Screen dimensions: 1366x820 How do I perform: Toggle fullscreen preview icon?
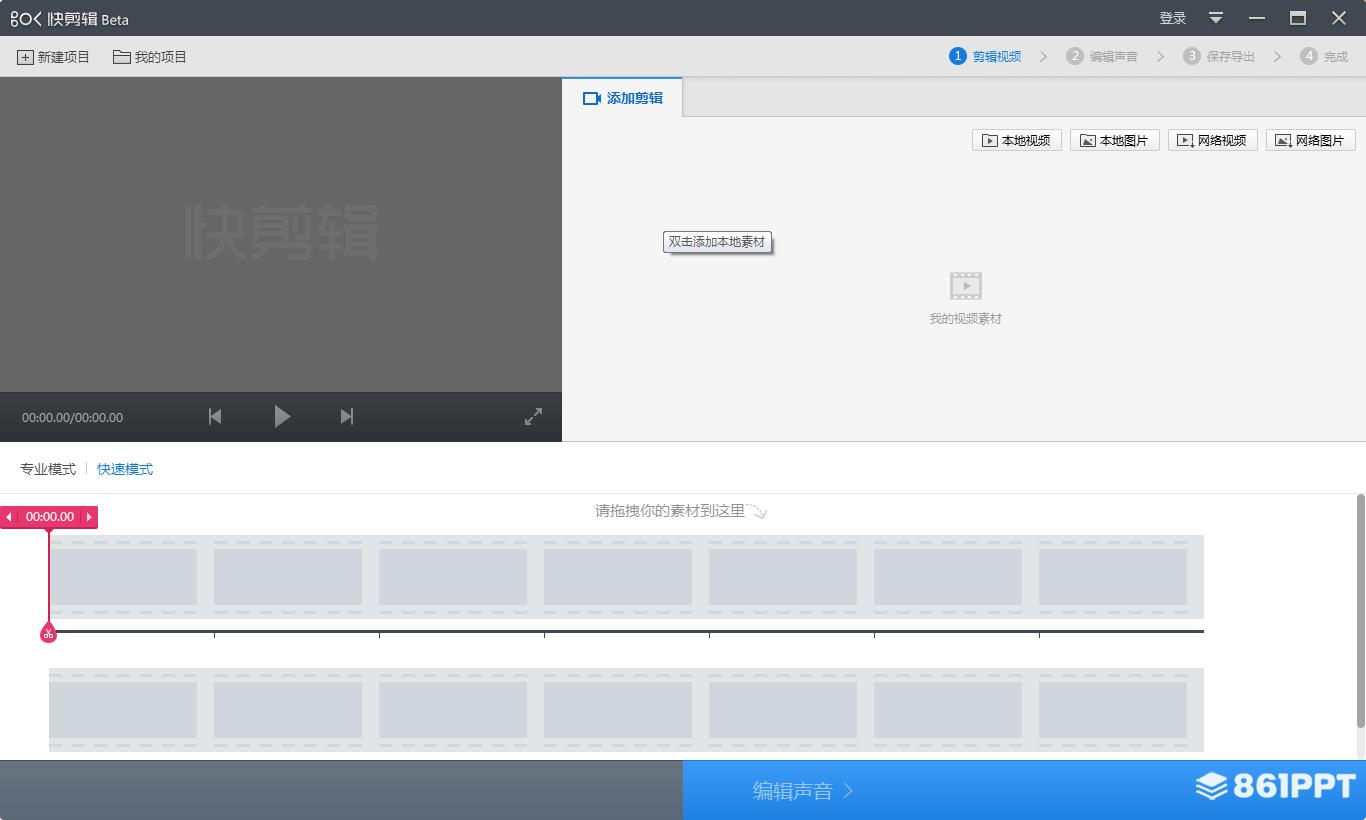533,416
